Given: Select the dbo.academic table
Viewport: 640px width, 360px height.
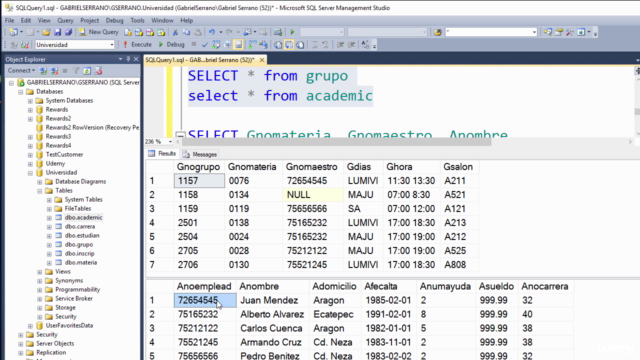Looking at the screenshot, I should click(83, 218).
